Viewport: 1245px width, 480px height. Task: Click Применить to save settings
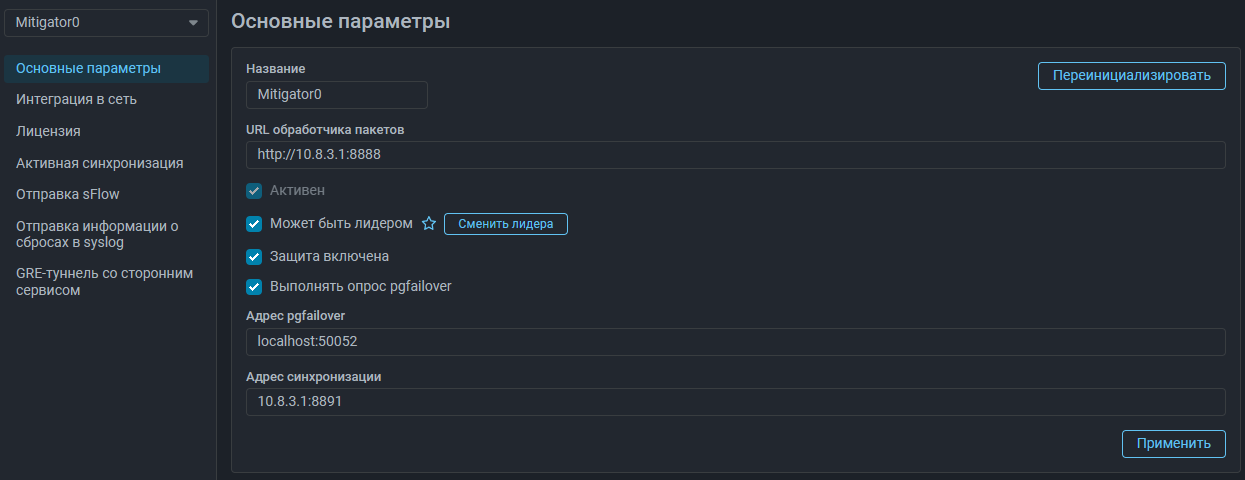tap(1173, 444)
